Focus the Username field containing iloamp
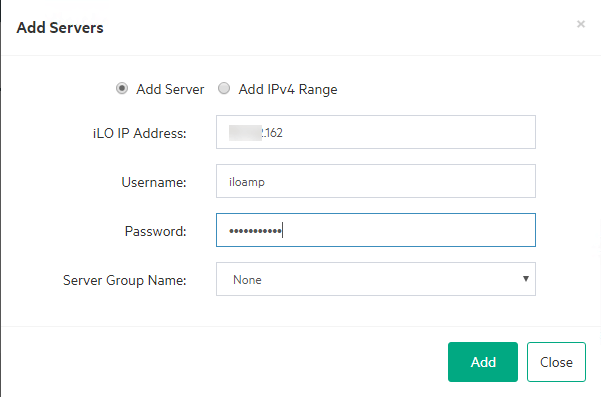This screenshot has width=601, height=397. coord(376,181)
